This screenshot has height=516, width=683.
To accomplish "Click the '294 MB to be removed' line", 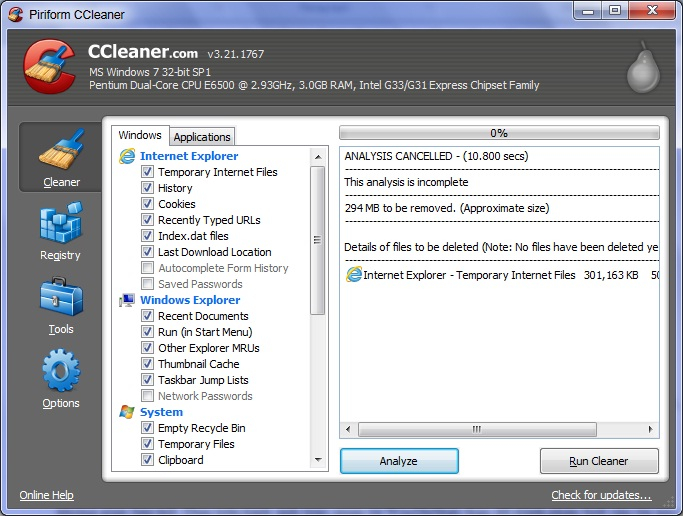I will 446,208.
